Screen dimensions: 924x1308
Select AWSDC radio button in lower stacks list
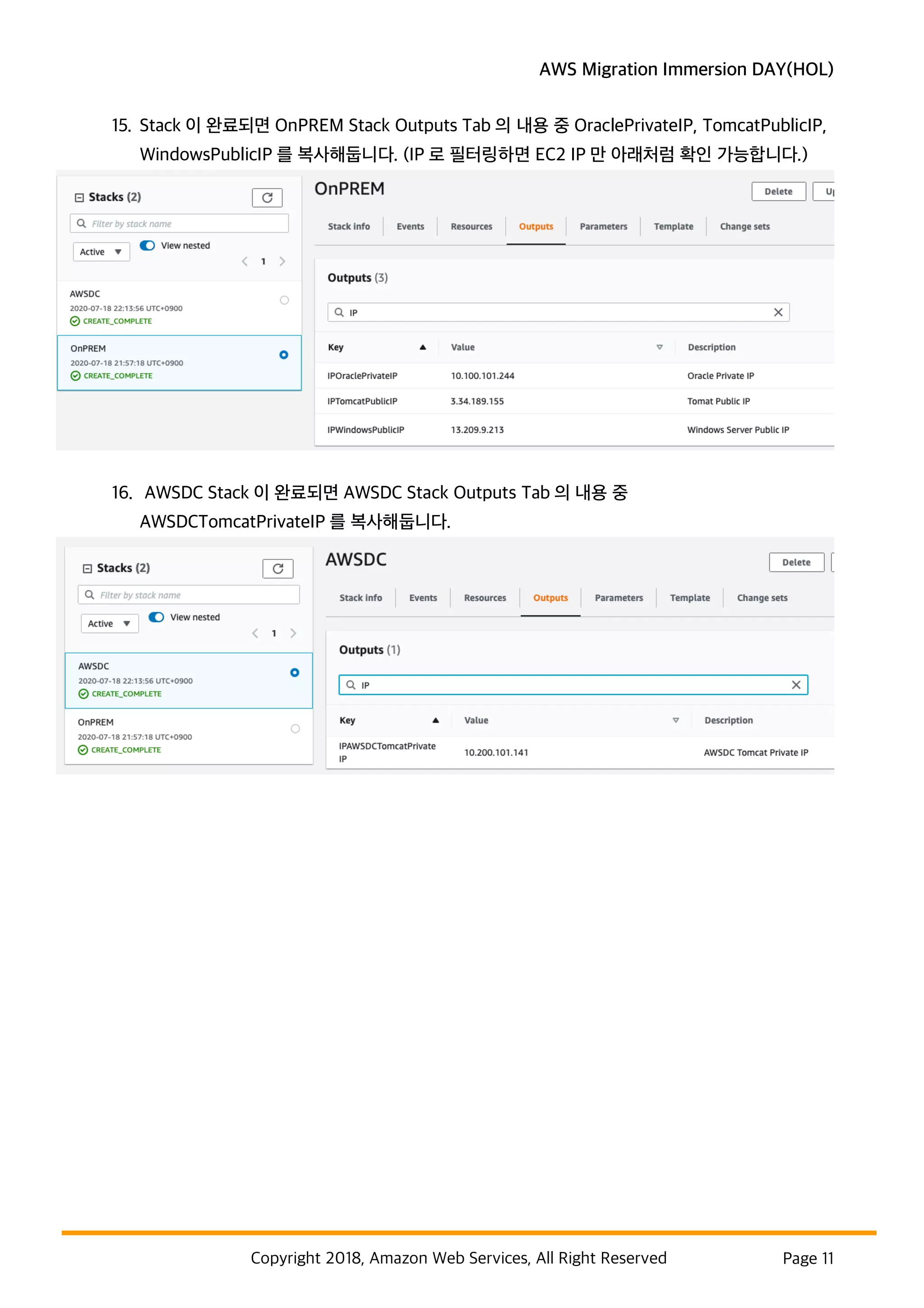[294, 673]
